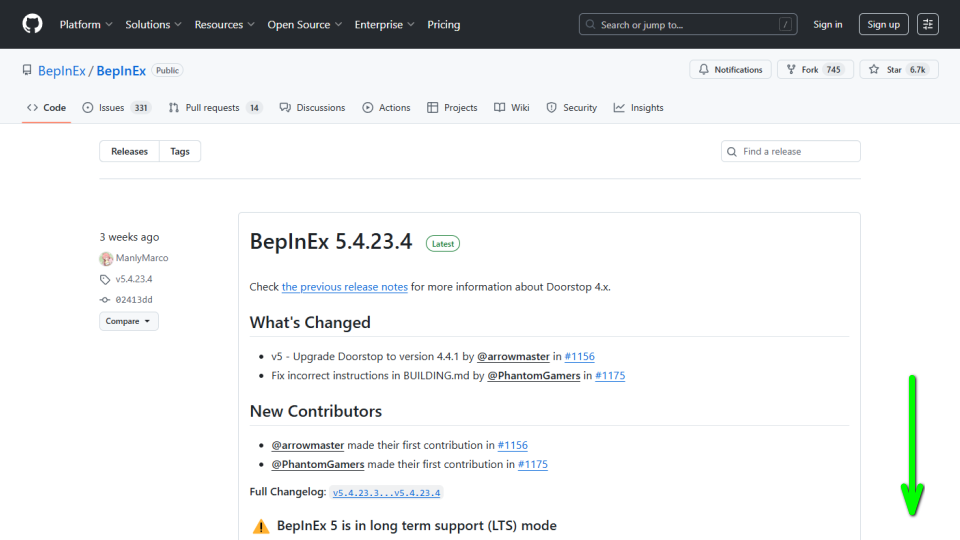Click ManlyMarco's avatar image
Viewport: 960px width, 540px height.
[x=106, y=258]
